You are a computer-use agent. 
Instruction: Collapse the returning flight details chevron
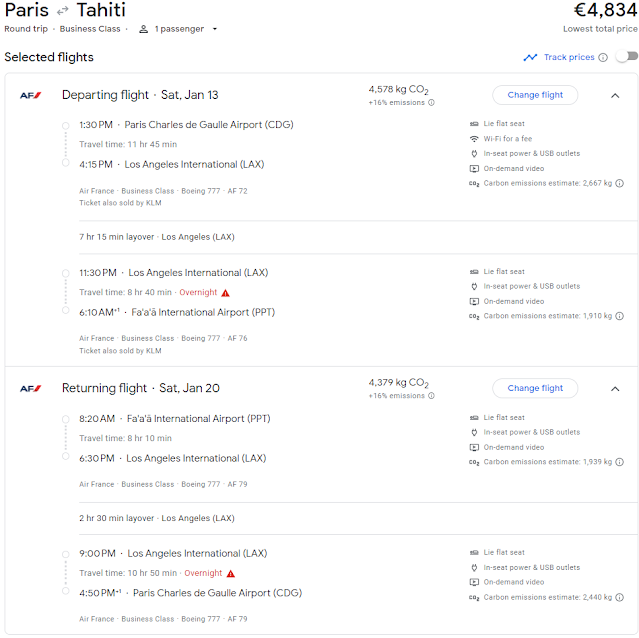tap(615, 389)
